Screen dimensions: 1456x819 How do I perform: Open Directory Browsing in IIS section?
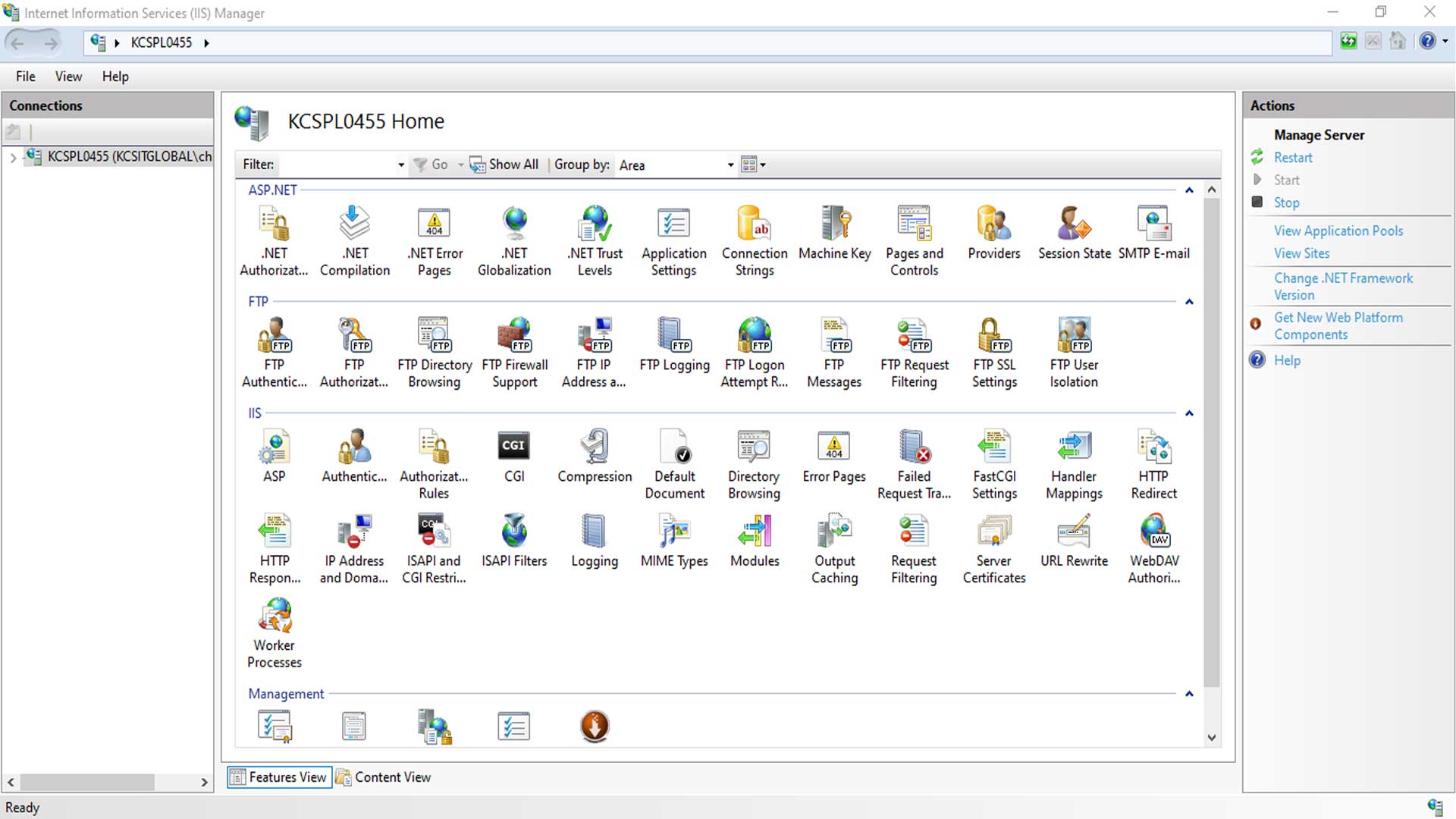[x=754, y=464]
